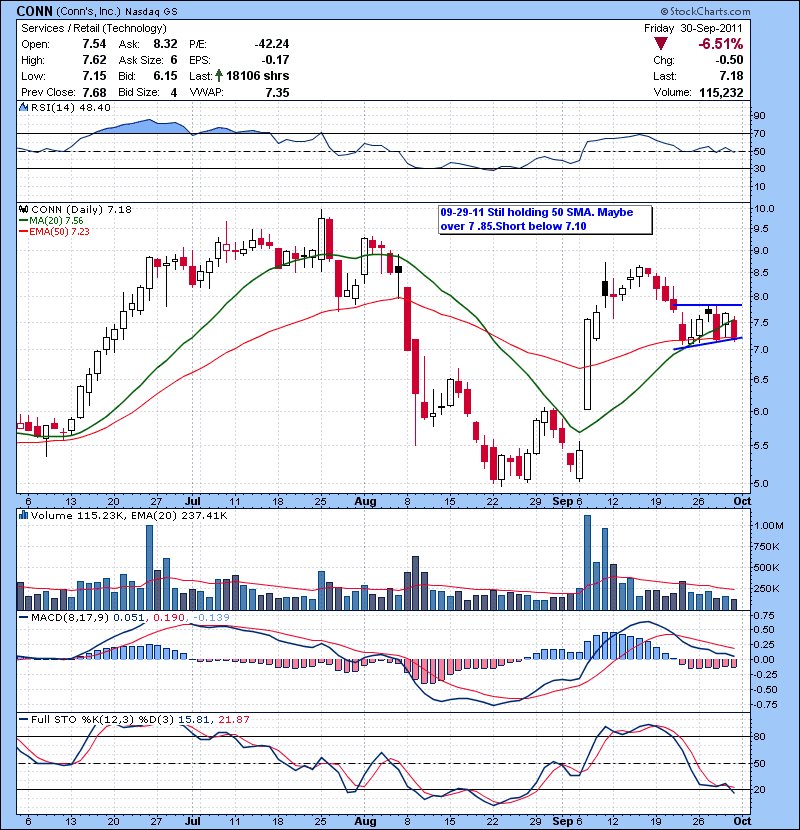Viewport: 800px width, 830px height.
Task: Click the RSI(14) indicator icon
Action: (23, 107)
